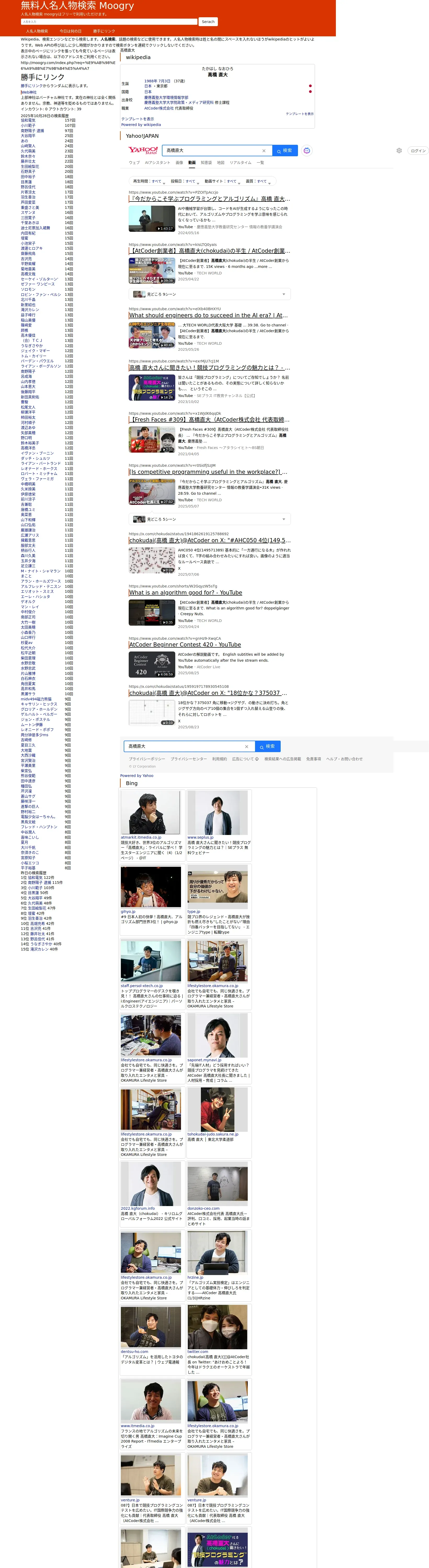
Task: Switch to the 地図 tab
Action: click(221, 163)
